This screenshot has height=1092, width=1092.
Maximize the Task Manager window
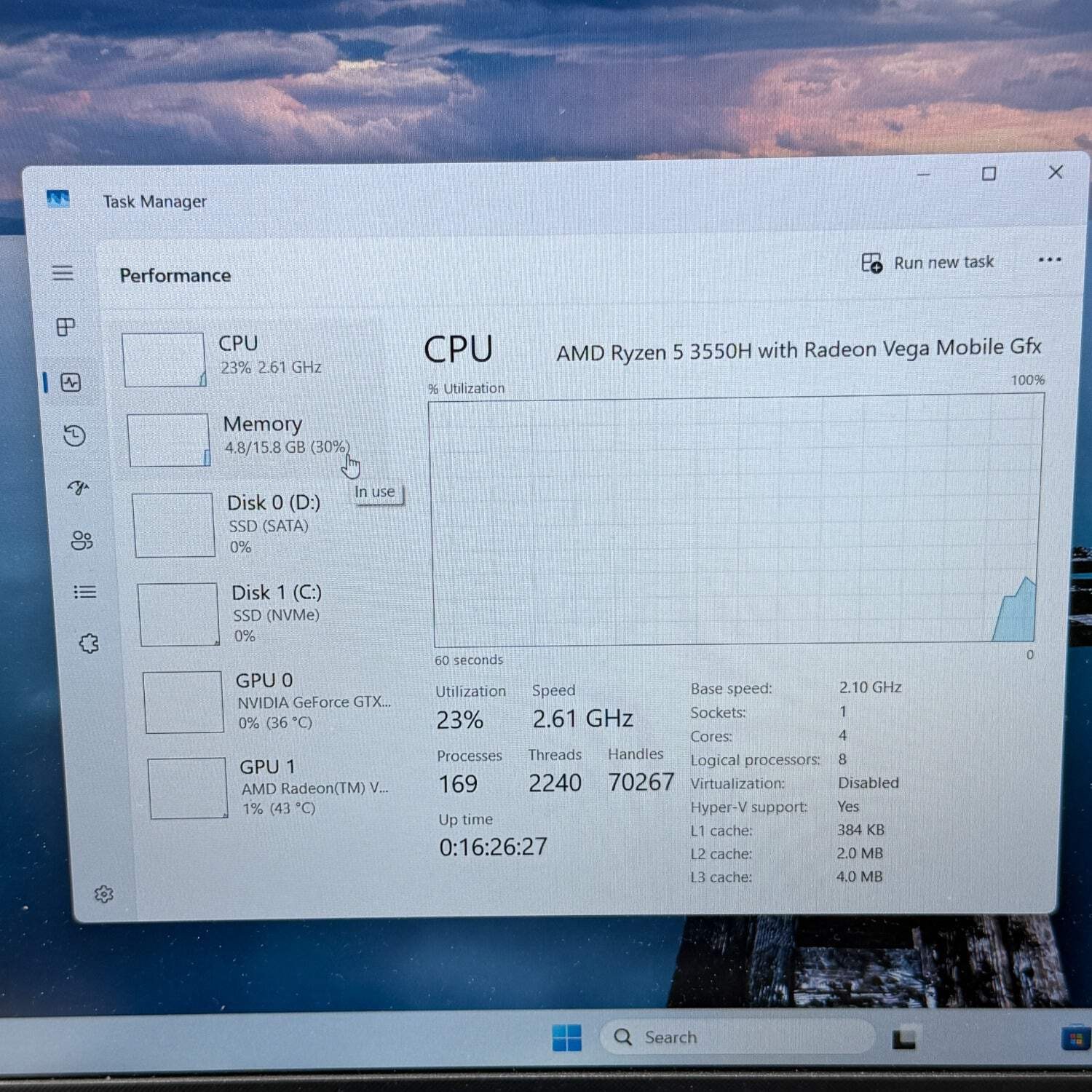coord(989,174)
